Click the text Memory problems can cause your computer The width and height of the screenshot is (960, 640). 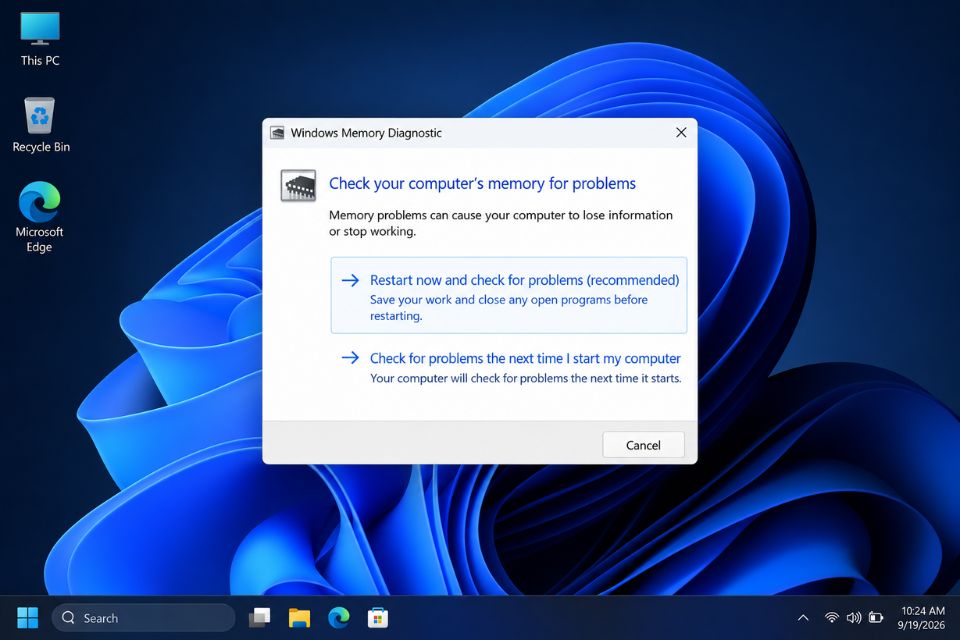tap(500, 223)
